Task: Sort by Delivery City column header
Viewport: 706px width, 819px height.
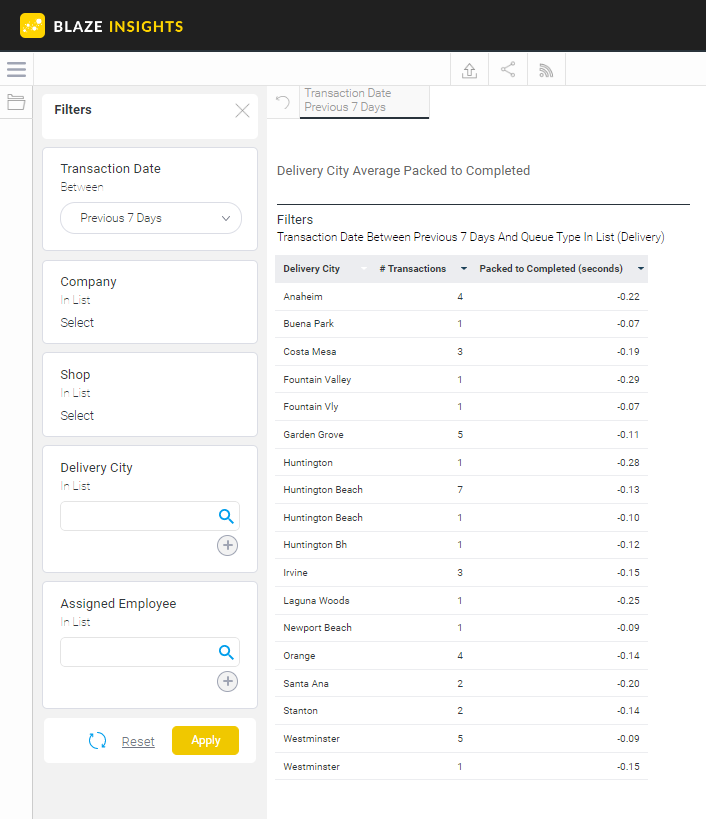Action: pos(311,268)
